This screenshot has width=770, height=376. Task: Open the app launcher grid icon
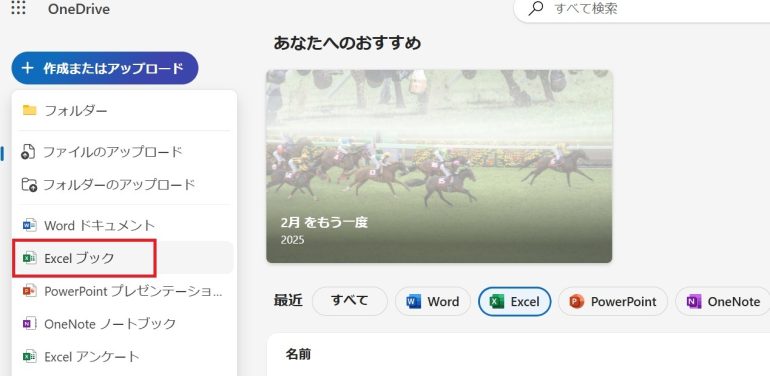pos(18,7)
